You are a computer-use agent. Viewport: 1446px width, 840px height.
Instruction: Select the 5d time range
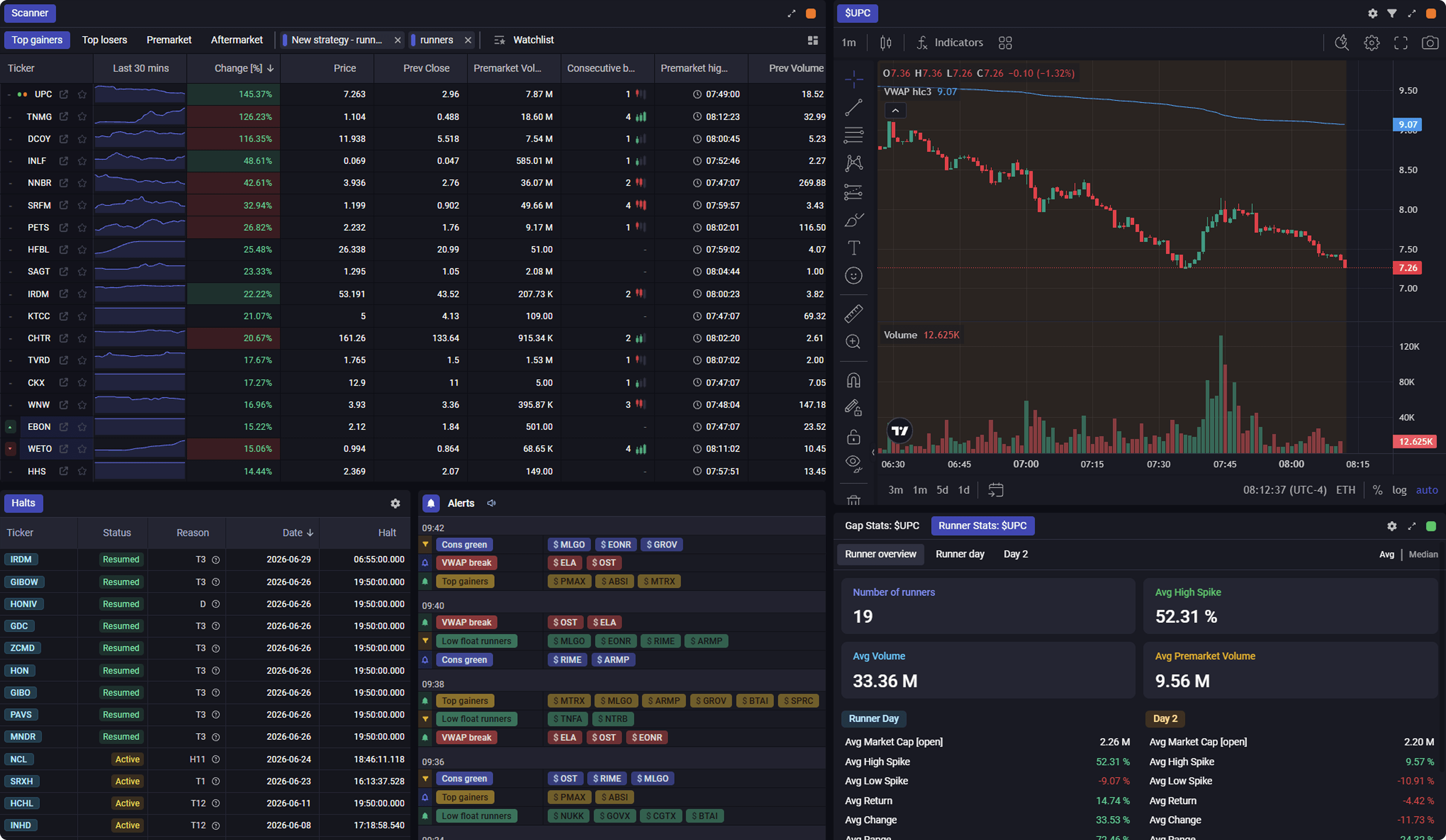pos(942,490)
